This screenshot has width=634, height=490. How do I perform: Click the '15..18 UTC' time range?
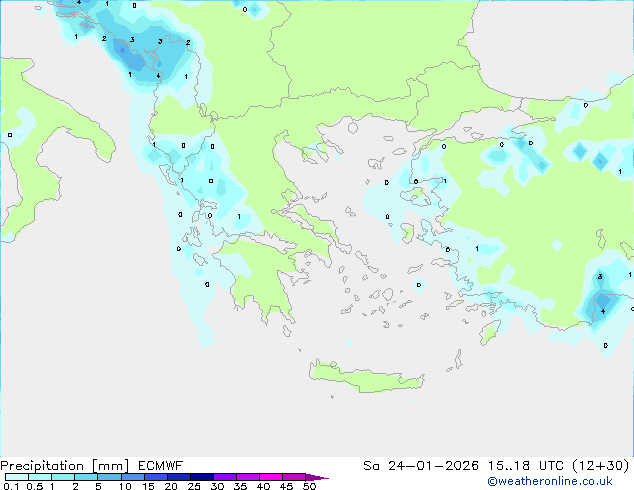click(x=525, y=466)
